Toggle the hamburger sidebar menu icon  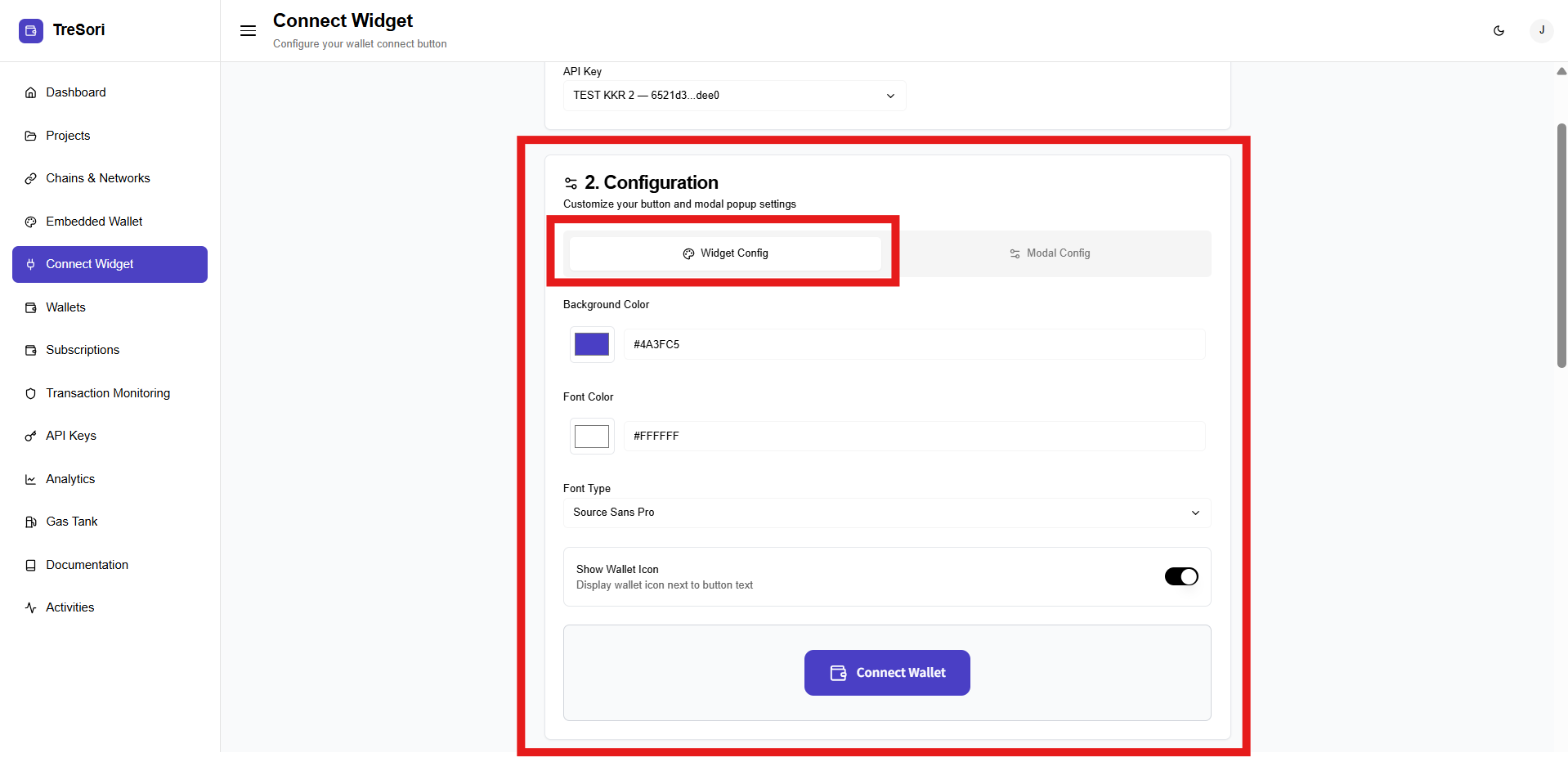point(248,31)
